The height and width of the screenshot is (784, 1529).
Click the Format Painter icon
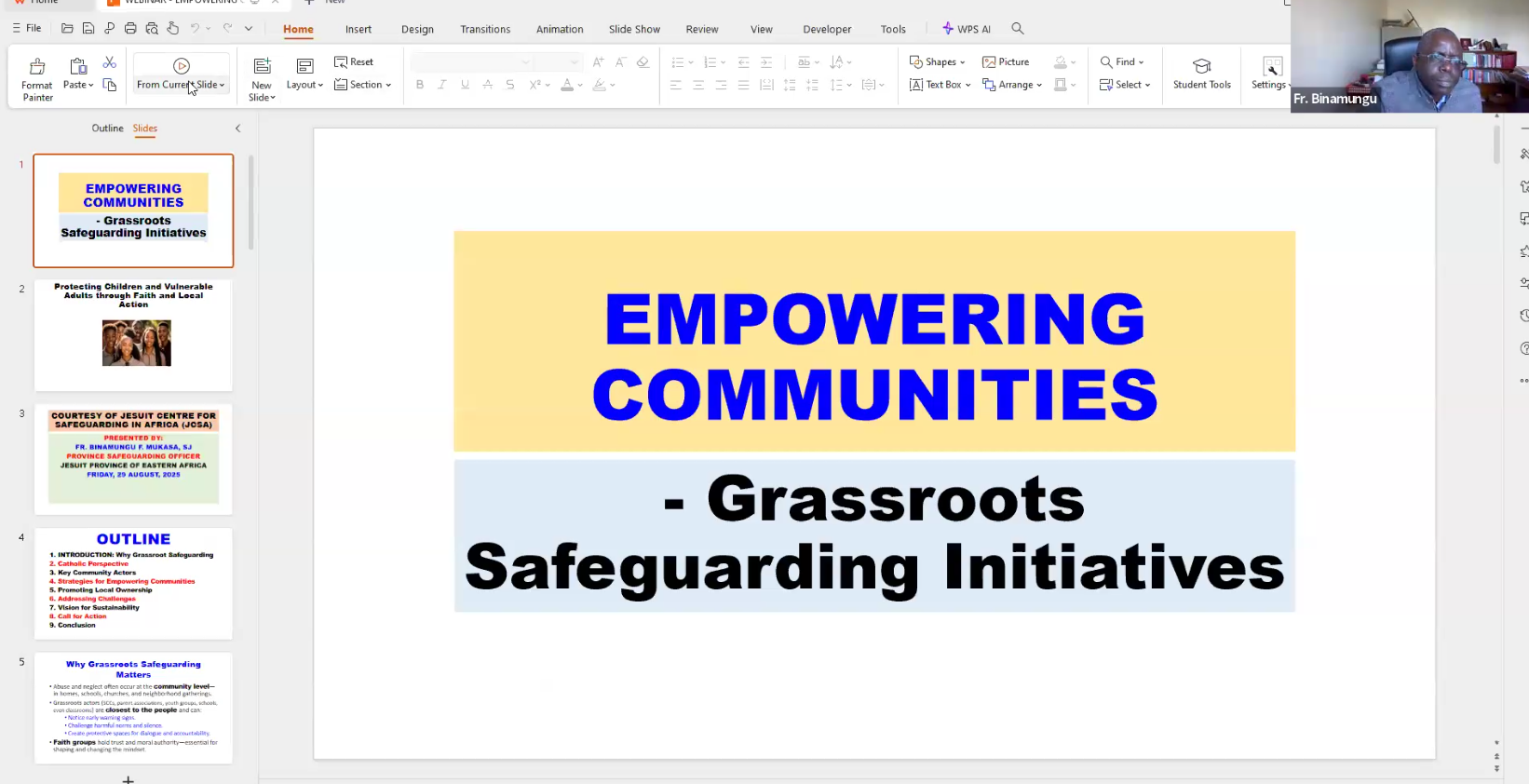pyautogui.click(x=37, y=67)
